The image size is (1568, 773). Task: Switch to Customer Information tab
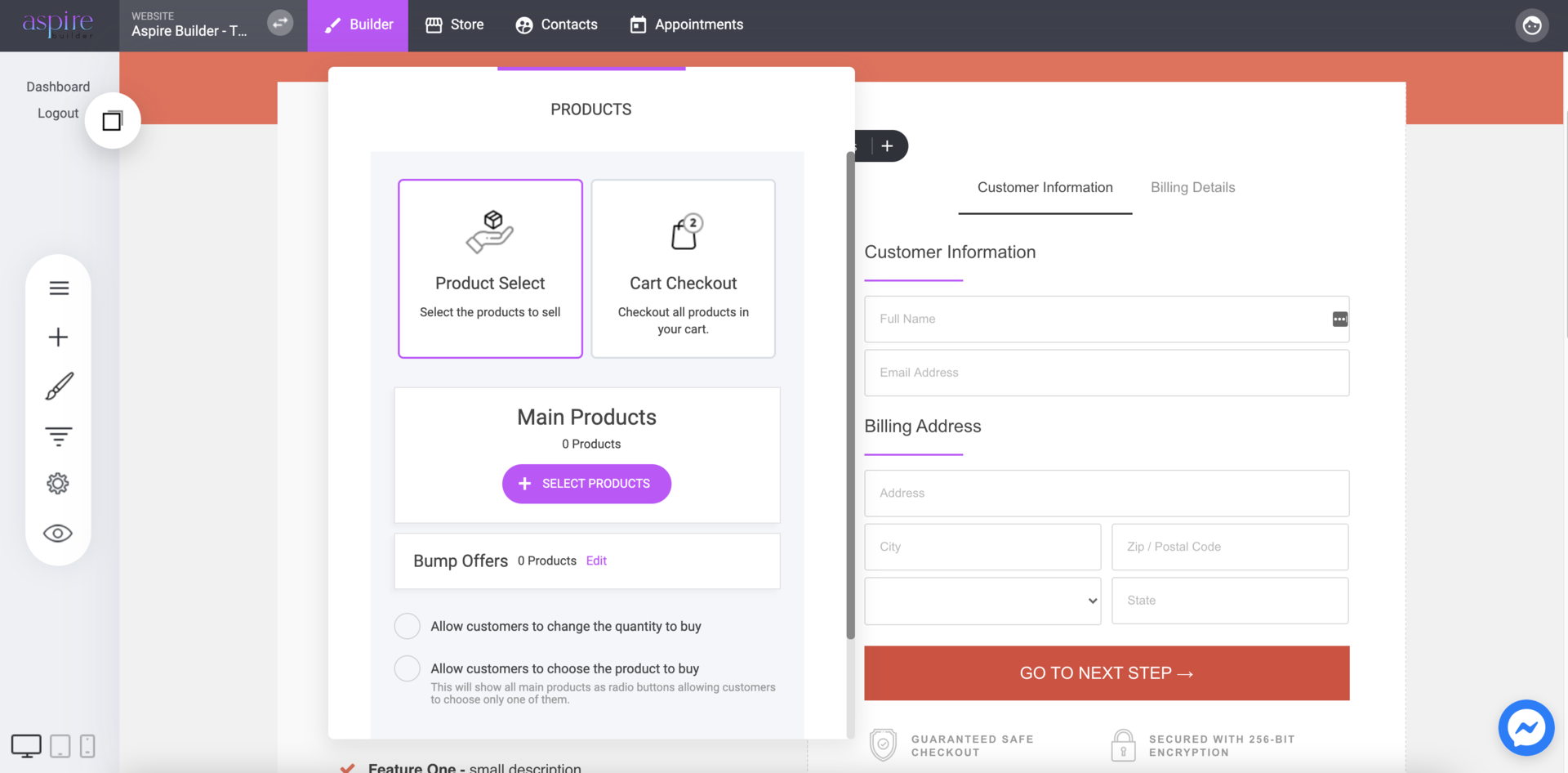(x=1045, y=188)
